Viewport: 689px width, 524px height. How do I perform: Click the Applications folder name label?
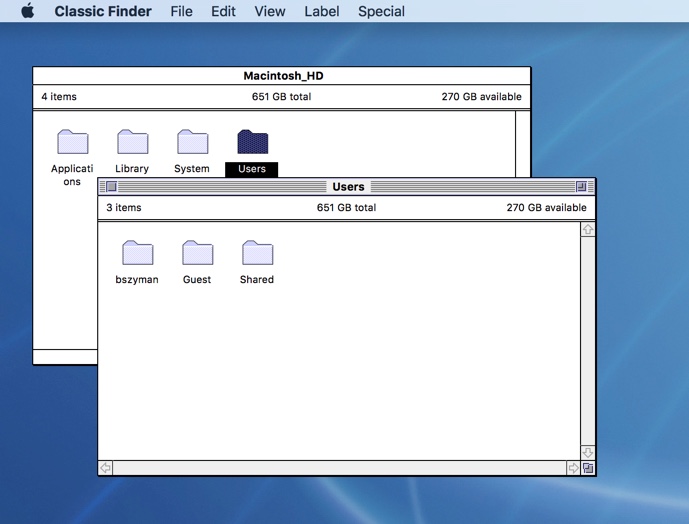pyautogui.click(x=72, y=175)
